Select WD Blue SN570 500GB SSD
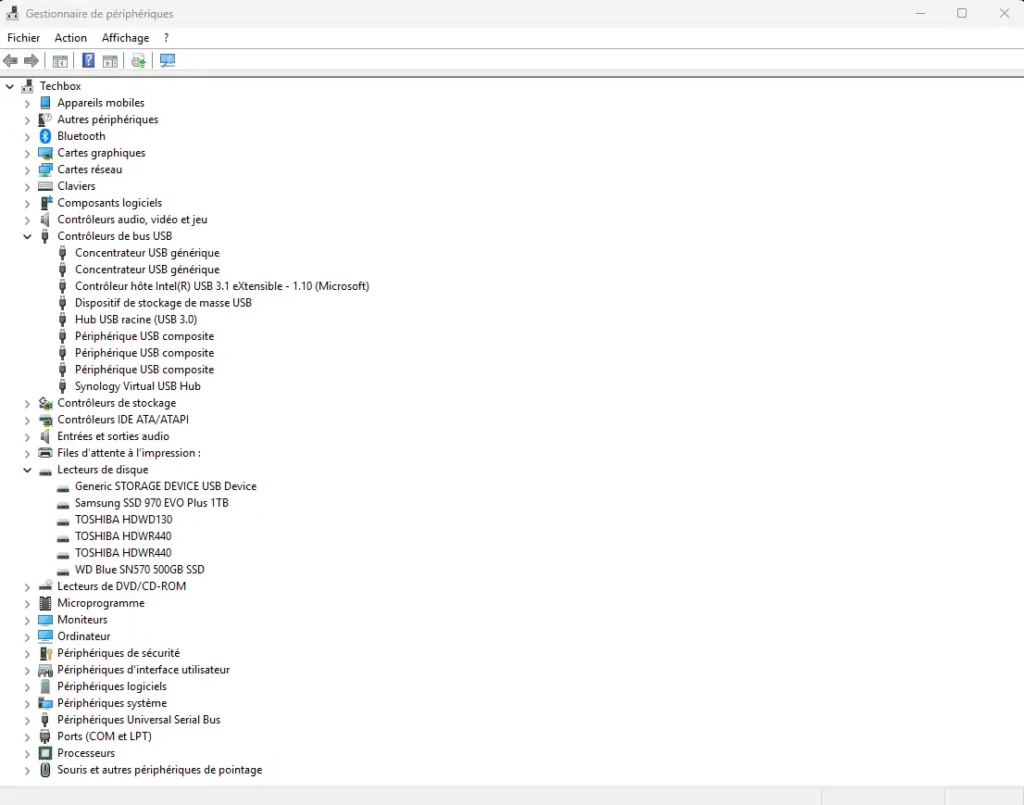 pyautogui.click(x=139, y=570)
